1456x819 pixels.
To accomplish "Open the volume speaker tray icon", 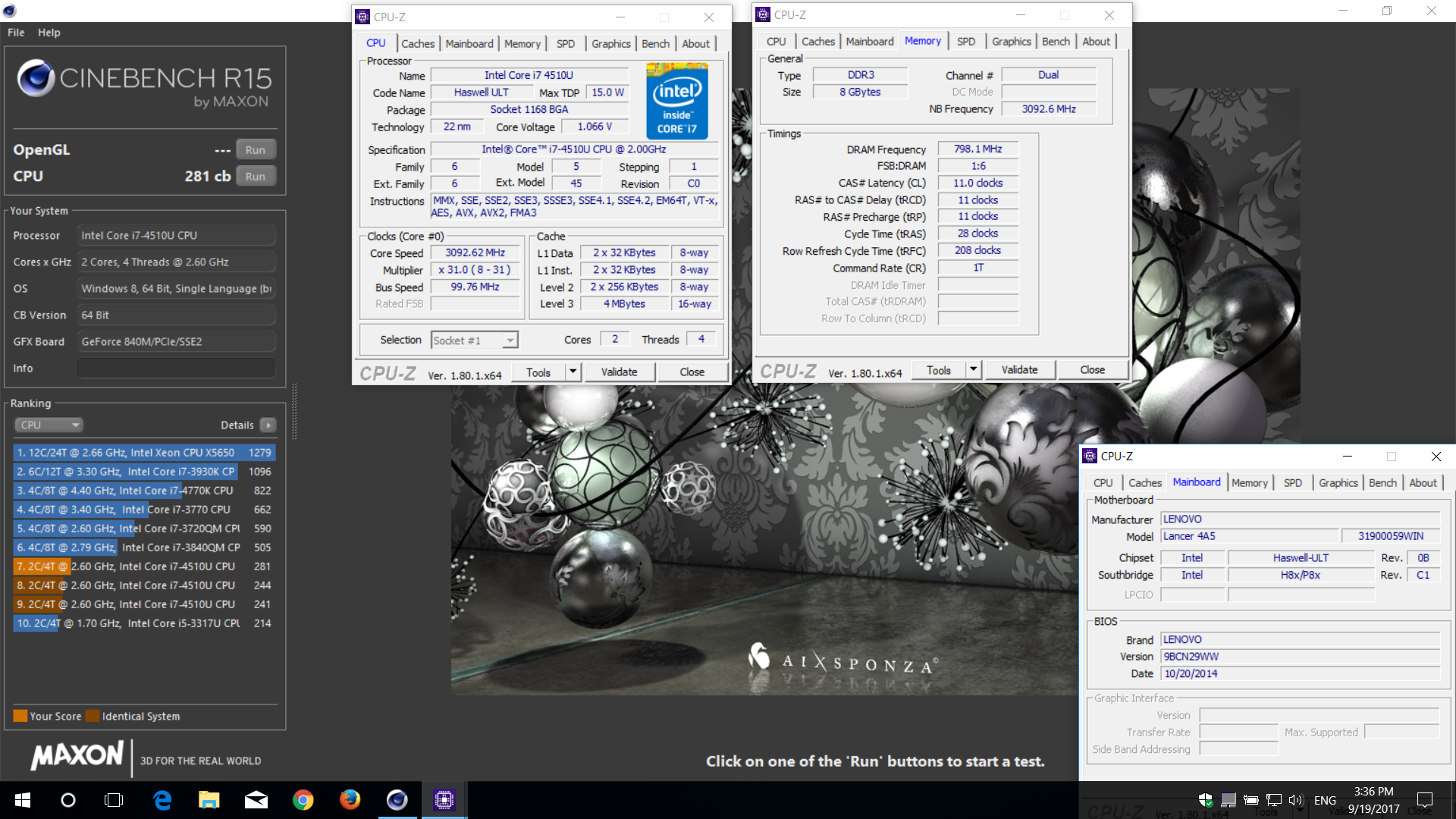I will coord(1295,800).
